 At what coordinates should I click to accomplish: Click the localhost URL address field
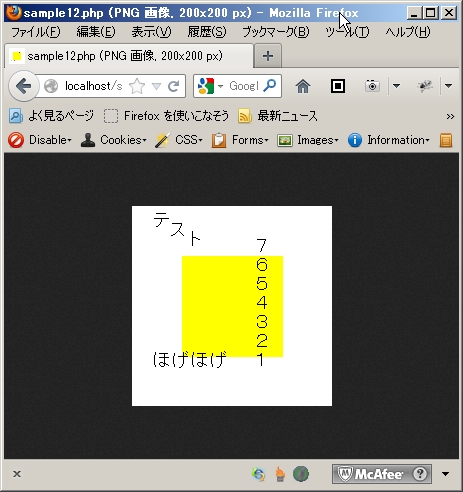click(93, 86)
